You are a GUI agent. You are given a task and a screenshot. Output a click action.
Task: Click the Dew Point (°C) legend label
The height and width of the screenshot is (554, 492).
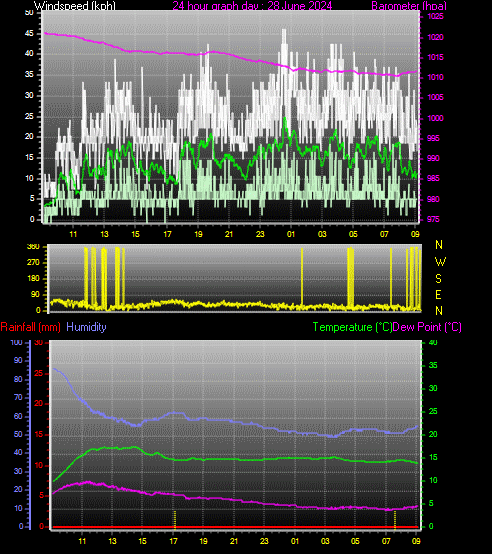click(x=427, y=327)
